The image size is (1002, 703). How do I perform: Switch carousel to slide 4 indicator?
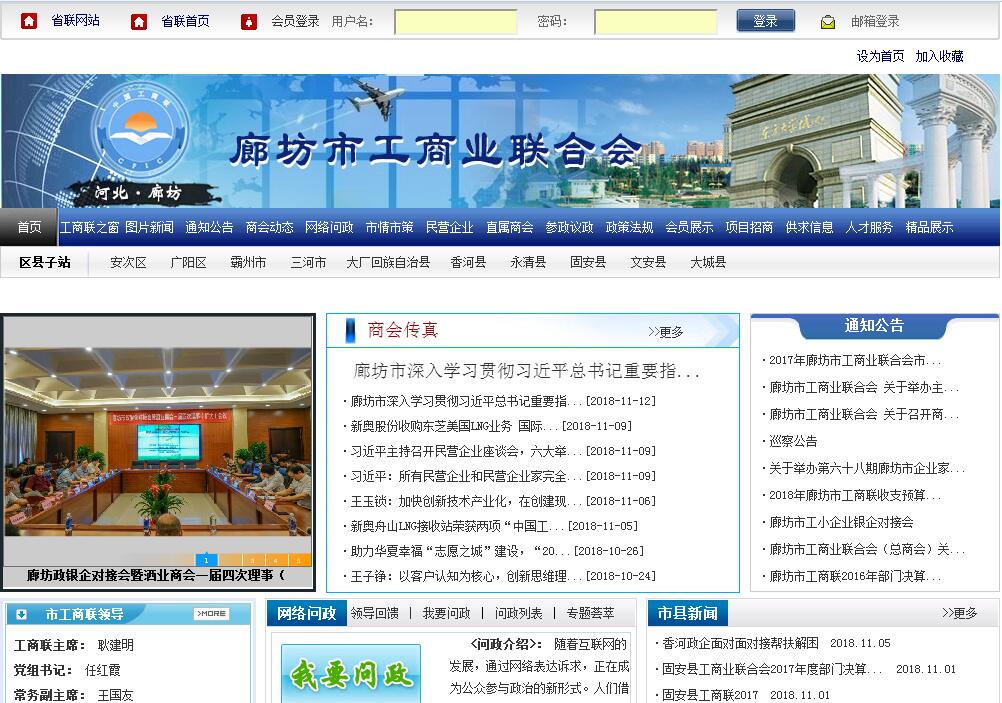point(276,560)
